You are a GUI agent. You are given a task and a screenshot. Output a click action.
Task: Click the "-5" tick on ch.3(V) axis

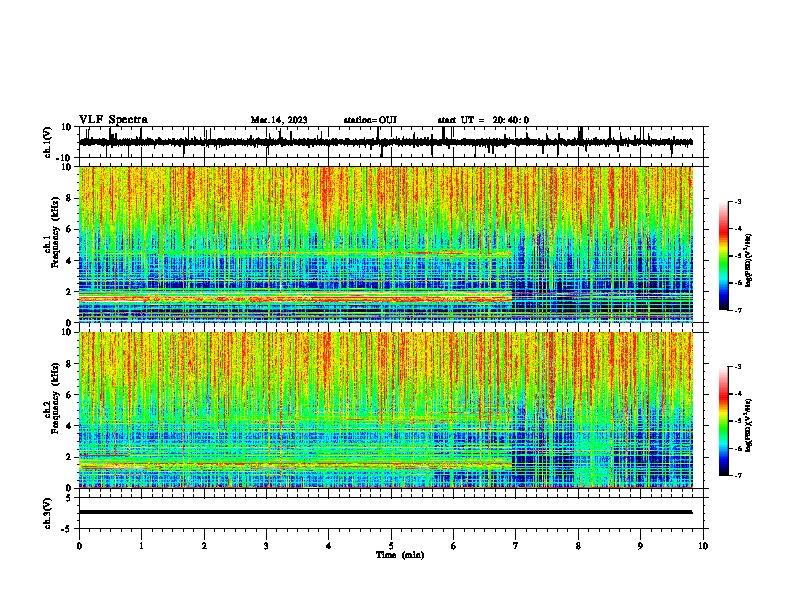pyautogui.click(x=67, y=529)
